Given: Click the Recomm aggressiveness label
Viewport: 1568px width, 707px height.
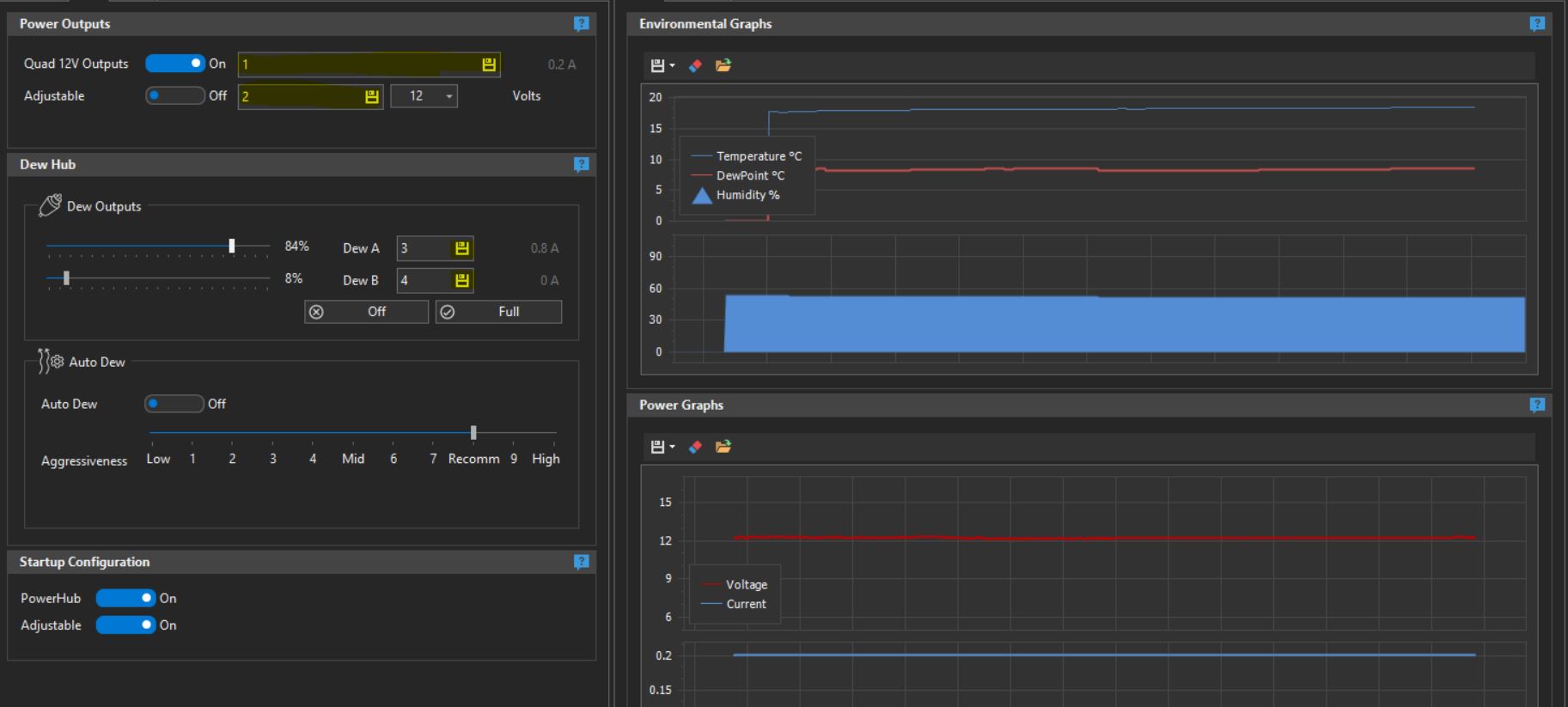Looking at the screenshot, I should tap(473, 459).
